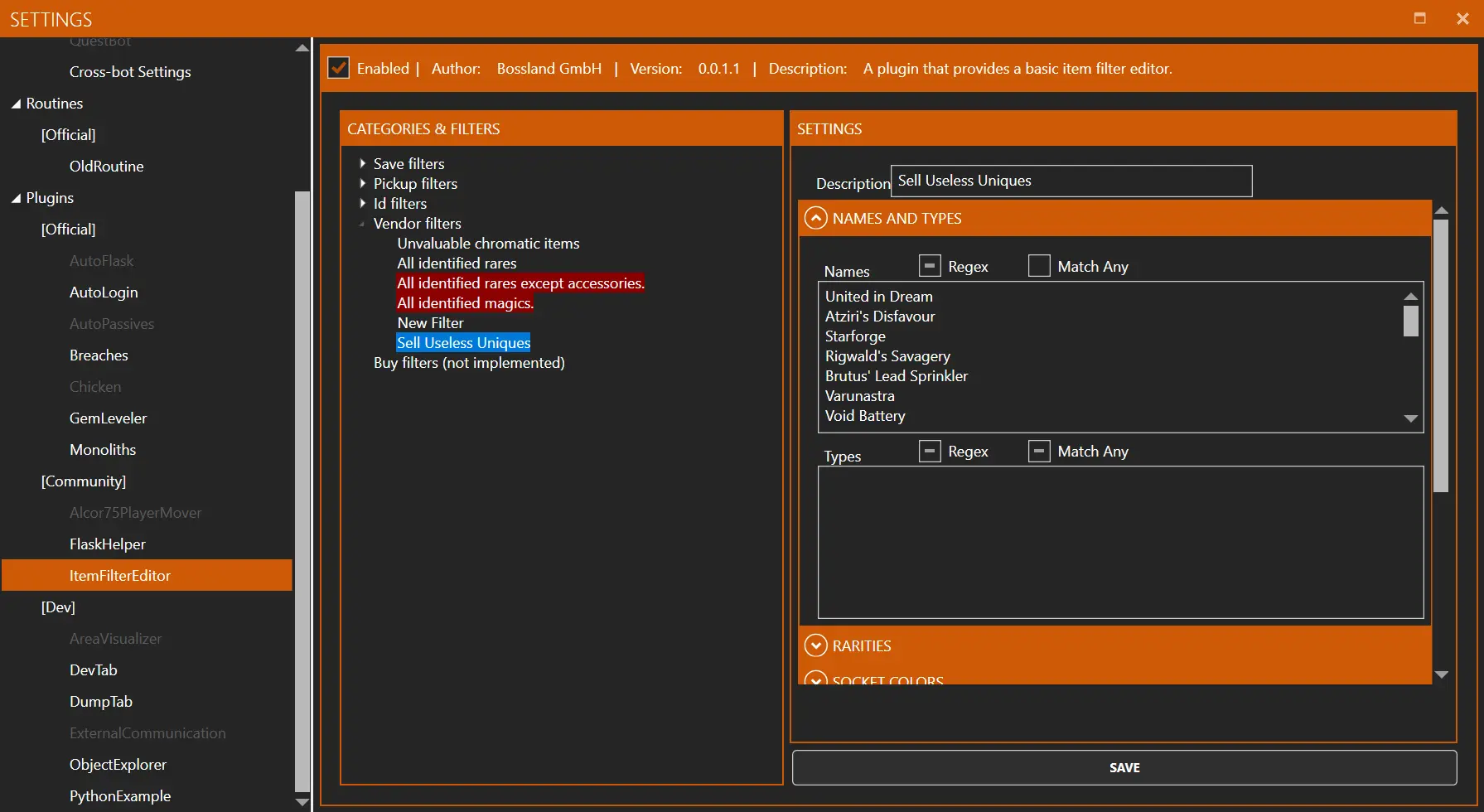Viewport: 1484px width, 812px height.
Task: Select Sell Useless Uniques filter
Action: pos(463,343)
